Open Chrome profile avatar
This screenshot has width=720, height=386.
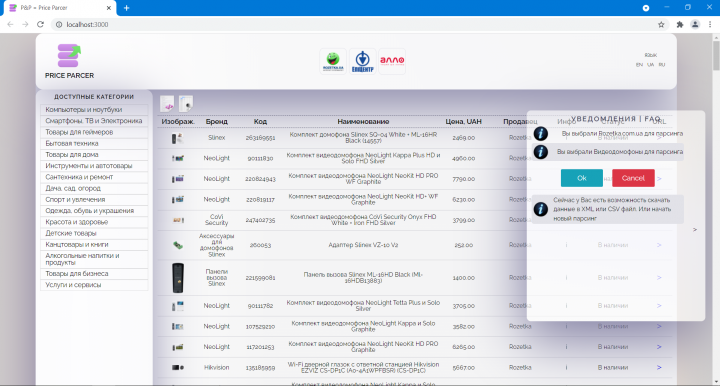(695, 24)
